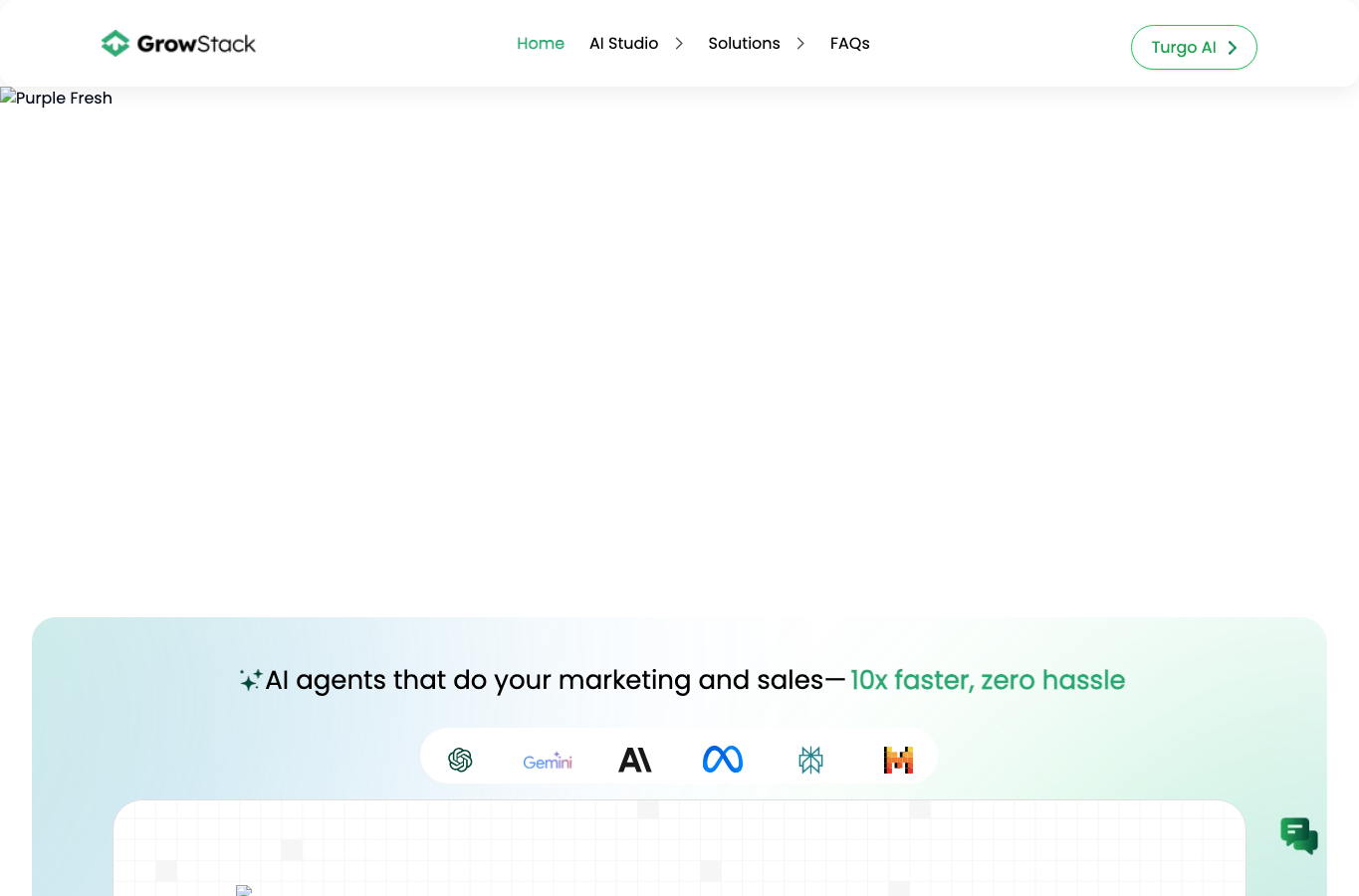Open the FAQs menu item
This screenshot has width=1359, height=896.
[850, 44]
